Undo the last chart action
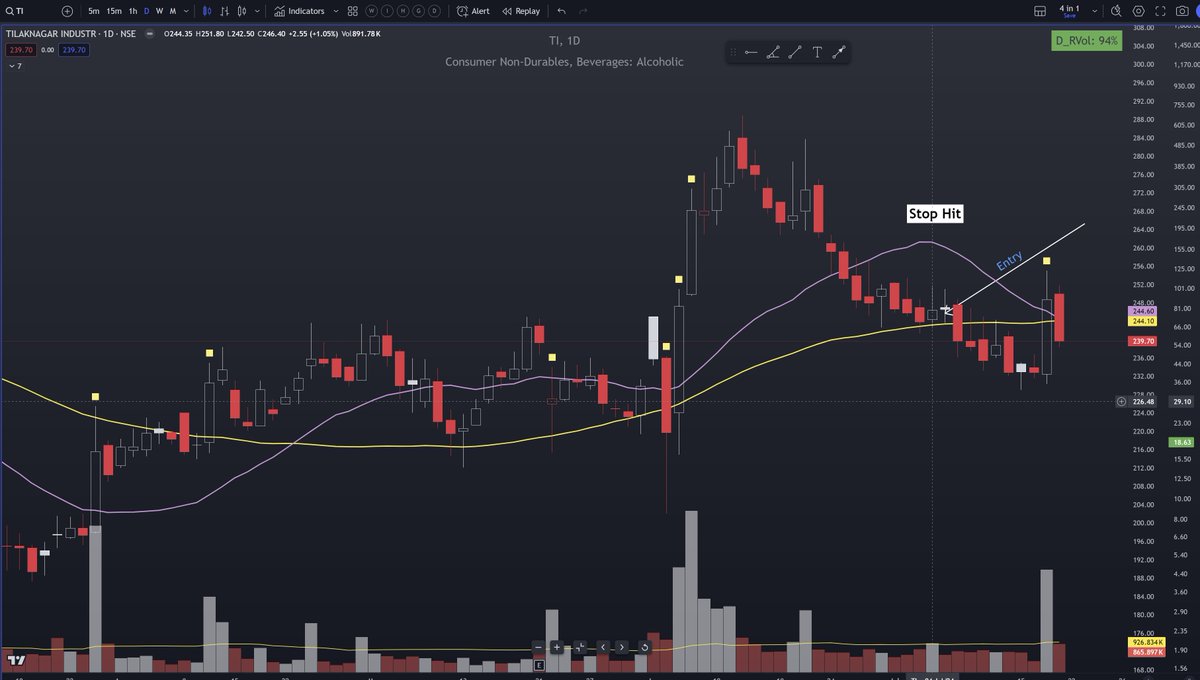The image size is (1200, 680). [561, 11]
